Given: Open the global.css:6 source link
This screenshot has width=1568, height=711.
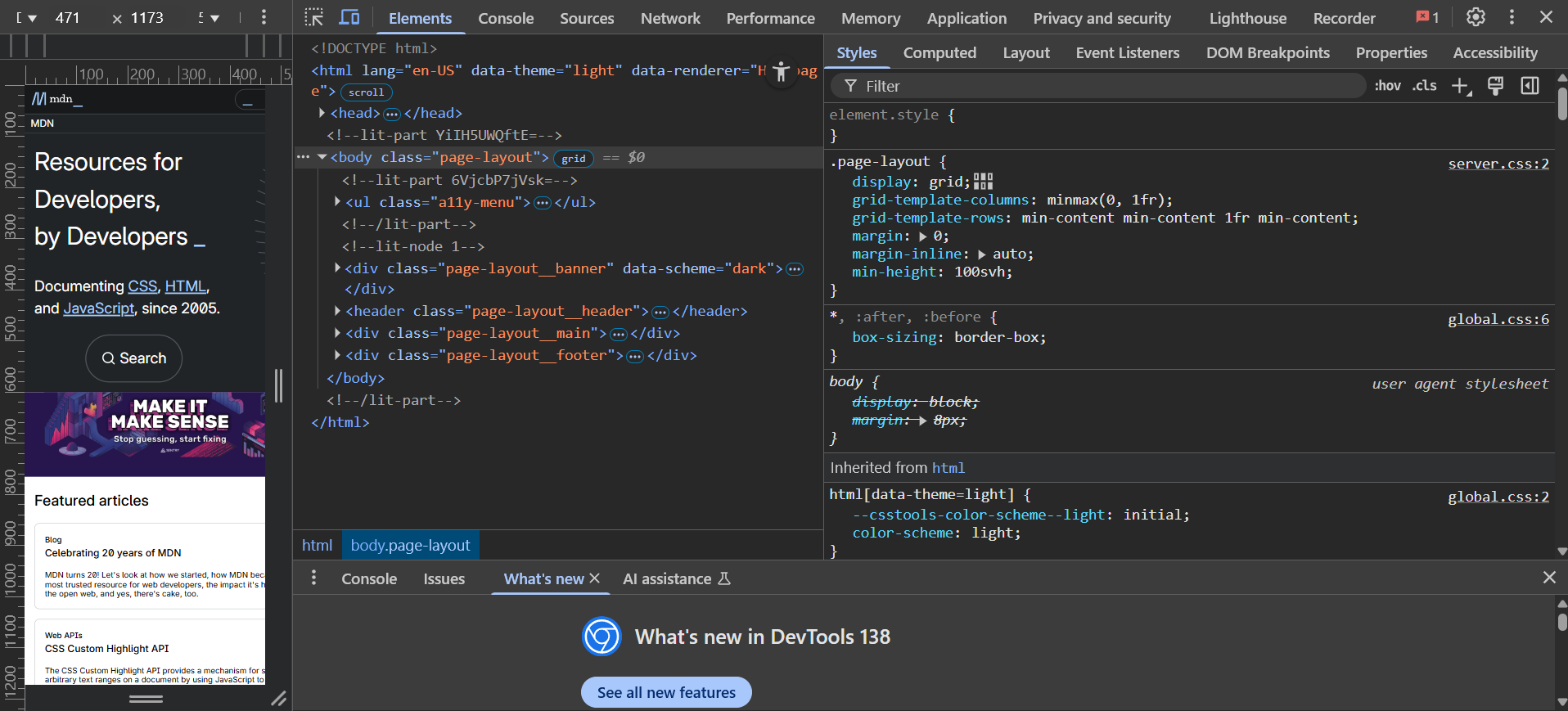Looking at the screenshot, I should point(1498,319).
